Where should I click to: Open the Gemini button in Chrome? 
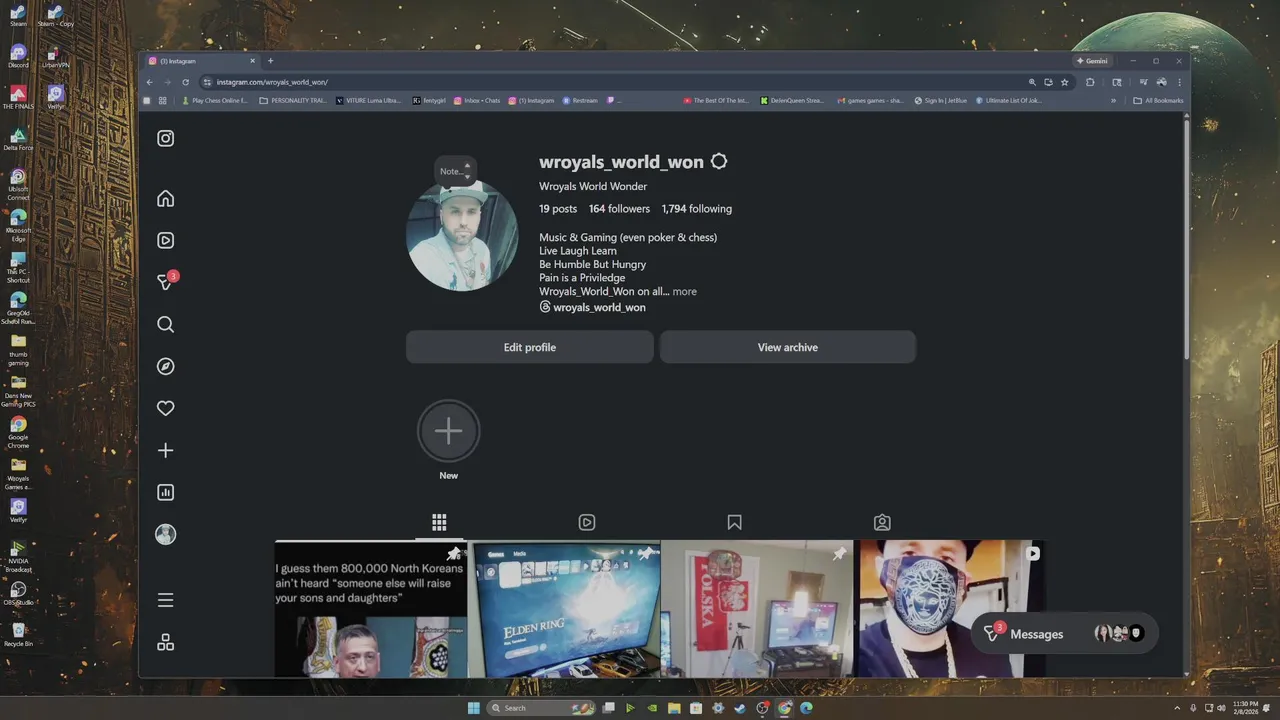[1092, 61]
